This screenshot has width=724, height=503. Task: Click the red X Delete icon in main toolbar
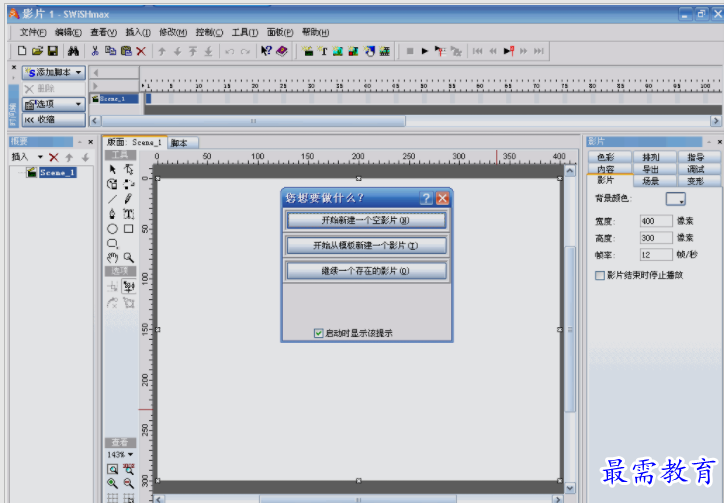coord(141,51)
